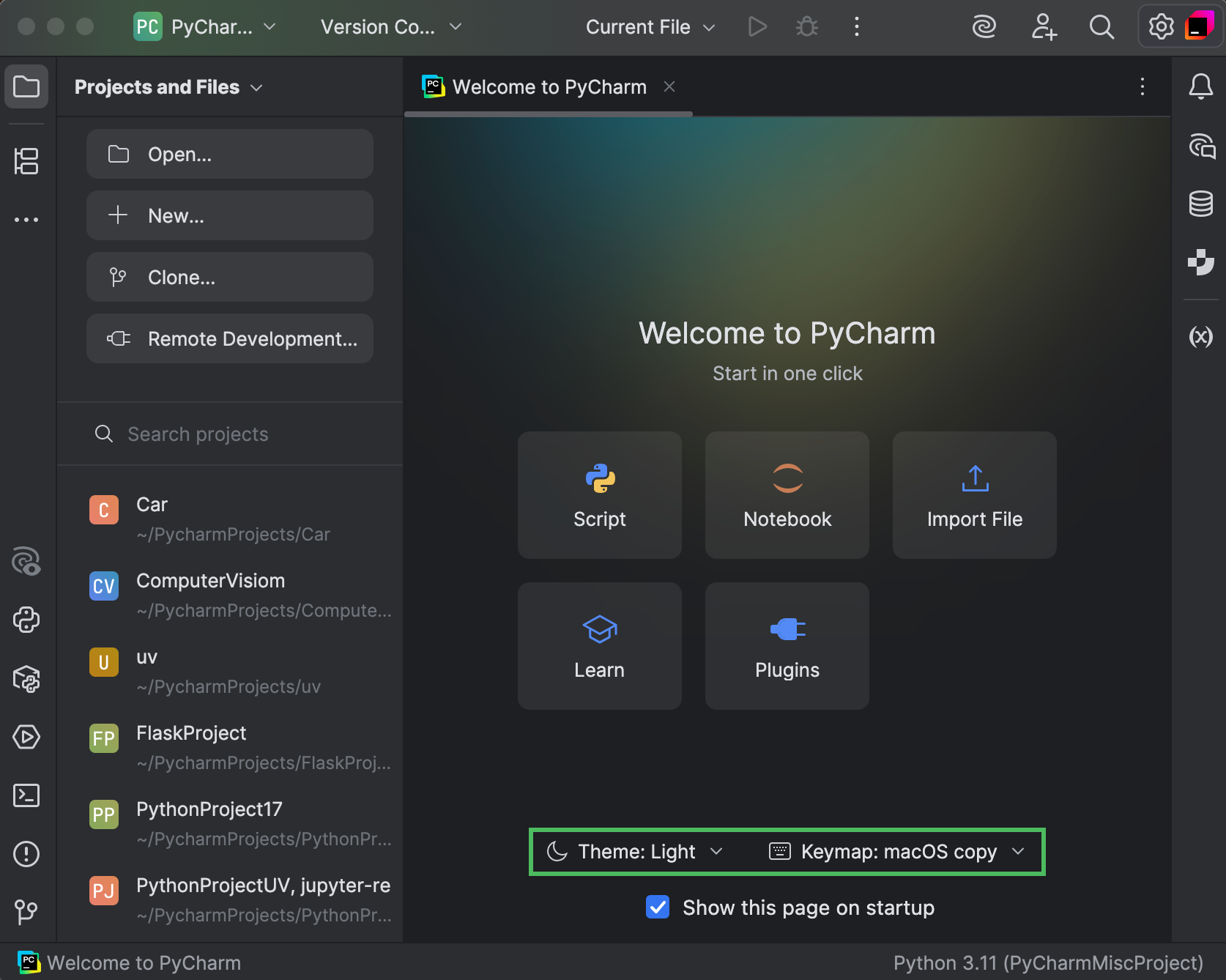Click the Problems tool window icon
1226x980 pixels.
(x=26, y=854)
